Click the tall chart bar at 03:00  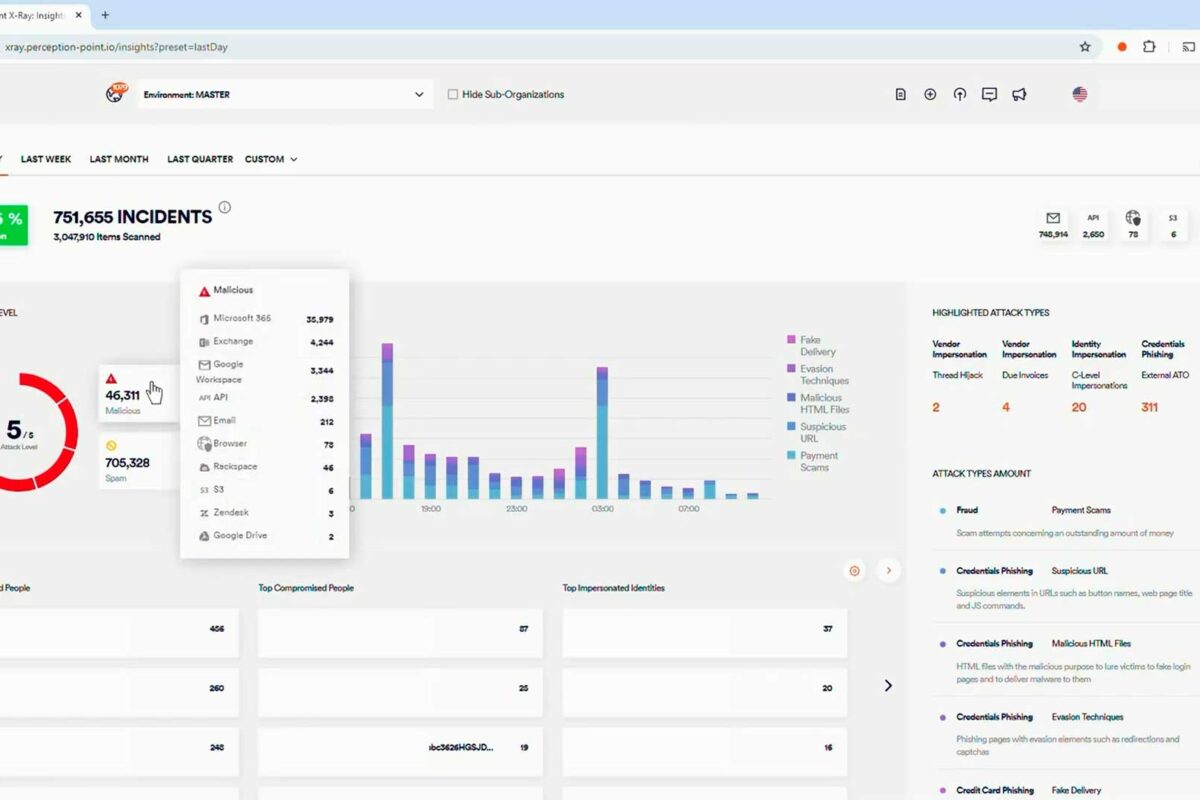[x=602, y=432]
